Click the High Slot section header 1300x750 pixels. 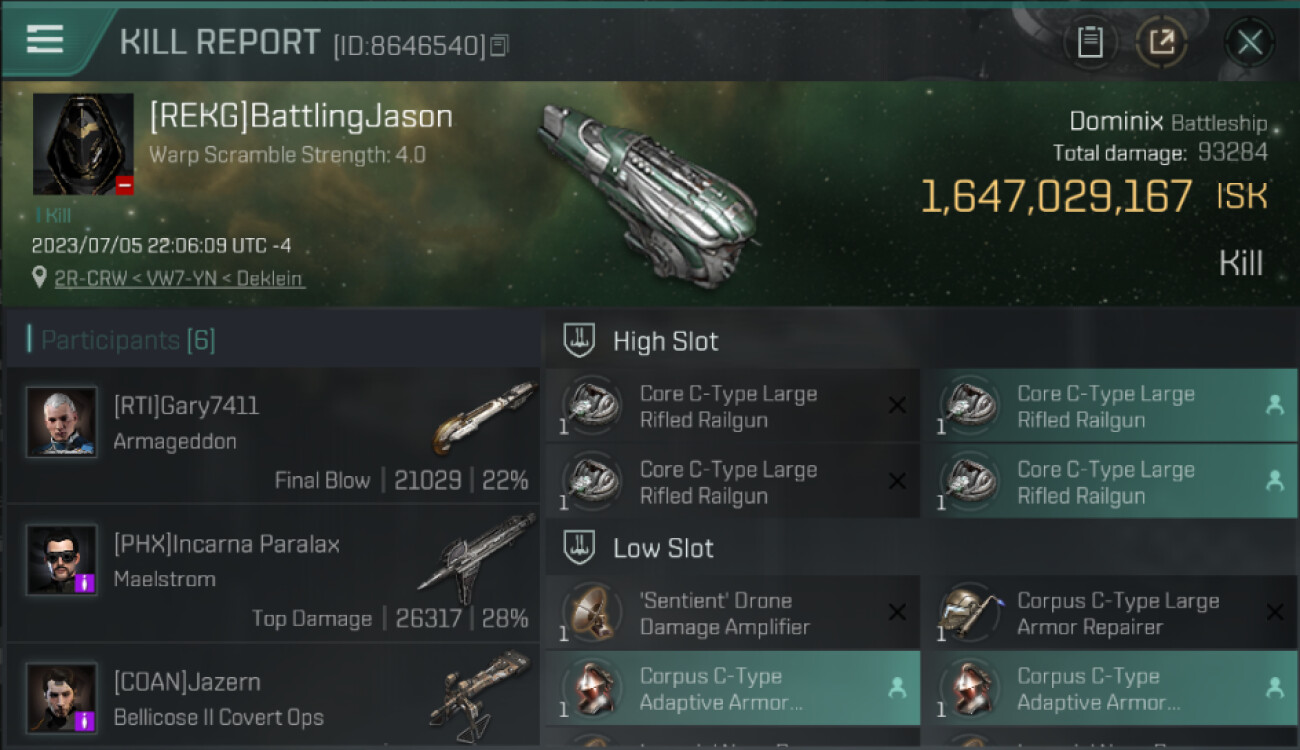(x=665, y=341)
